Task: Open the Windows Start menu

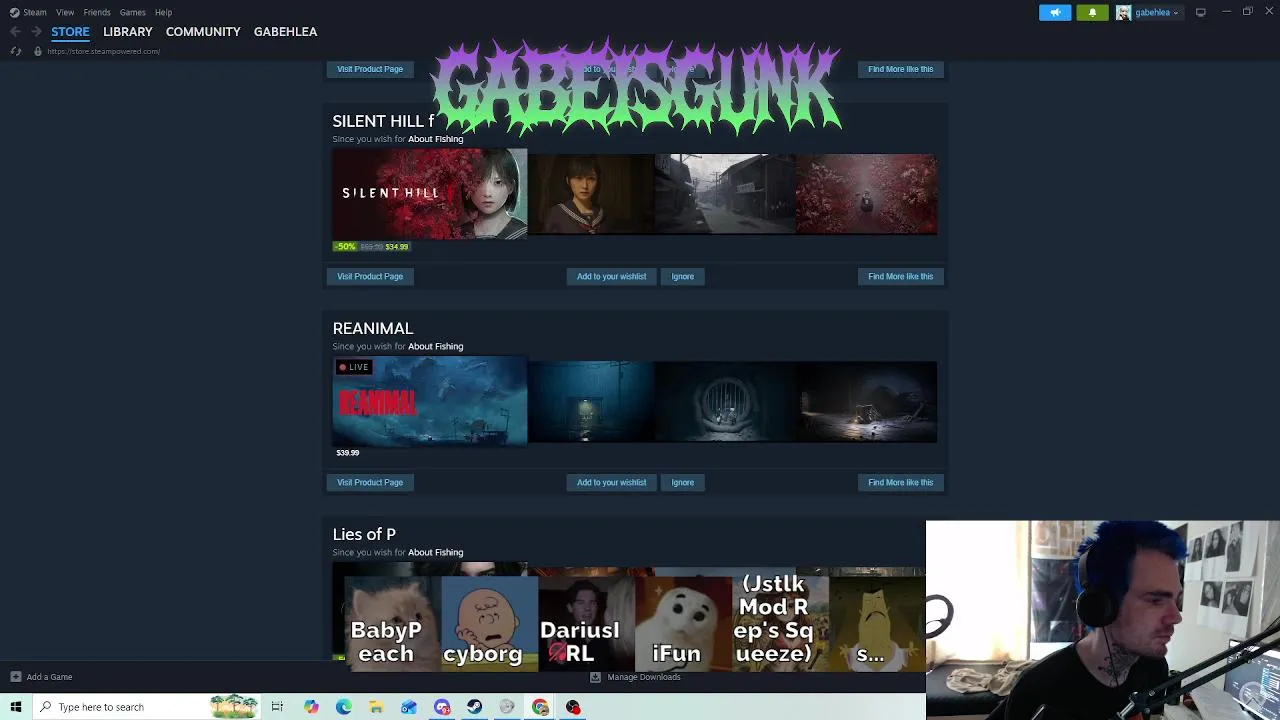Action: 15,707
